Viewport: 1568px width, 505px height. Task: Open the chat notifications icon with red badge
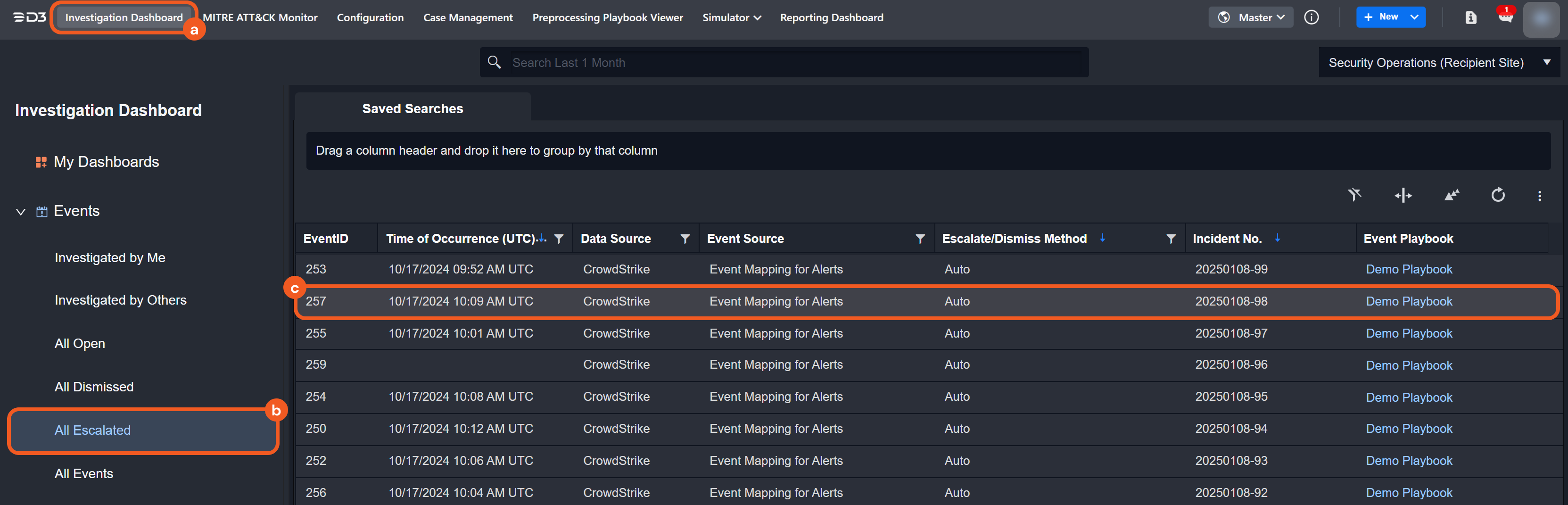(x=1505, y=17)
